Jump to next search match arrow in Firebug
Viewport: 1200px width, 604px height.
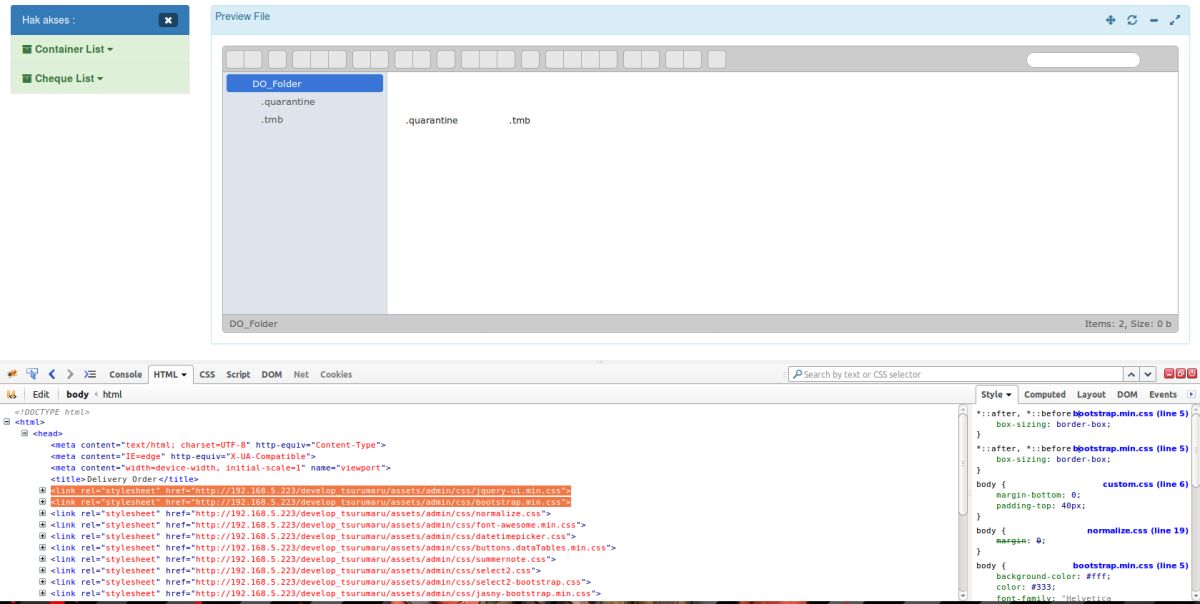1148,374
